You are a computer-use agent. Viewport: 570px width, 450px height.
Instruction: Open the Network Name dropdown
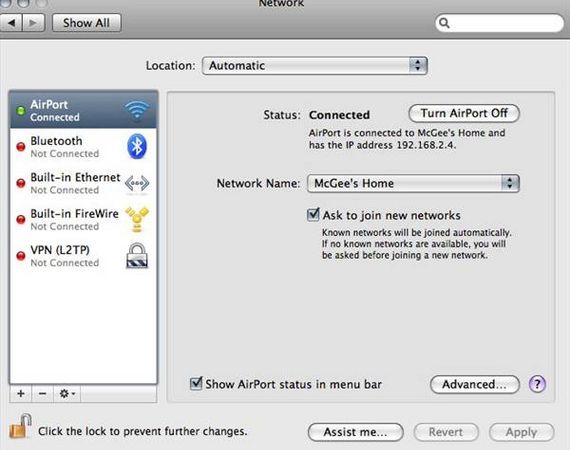(413, 183)
